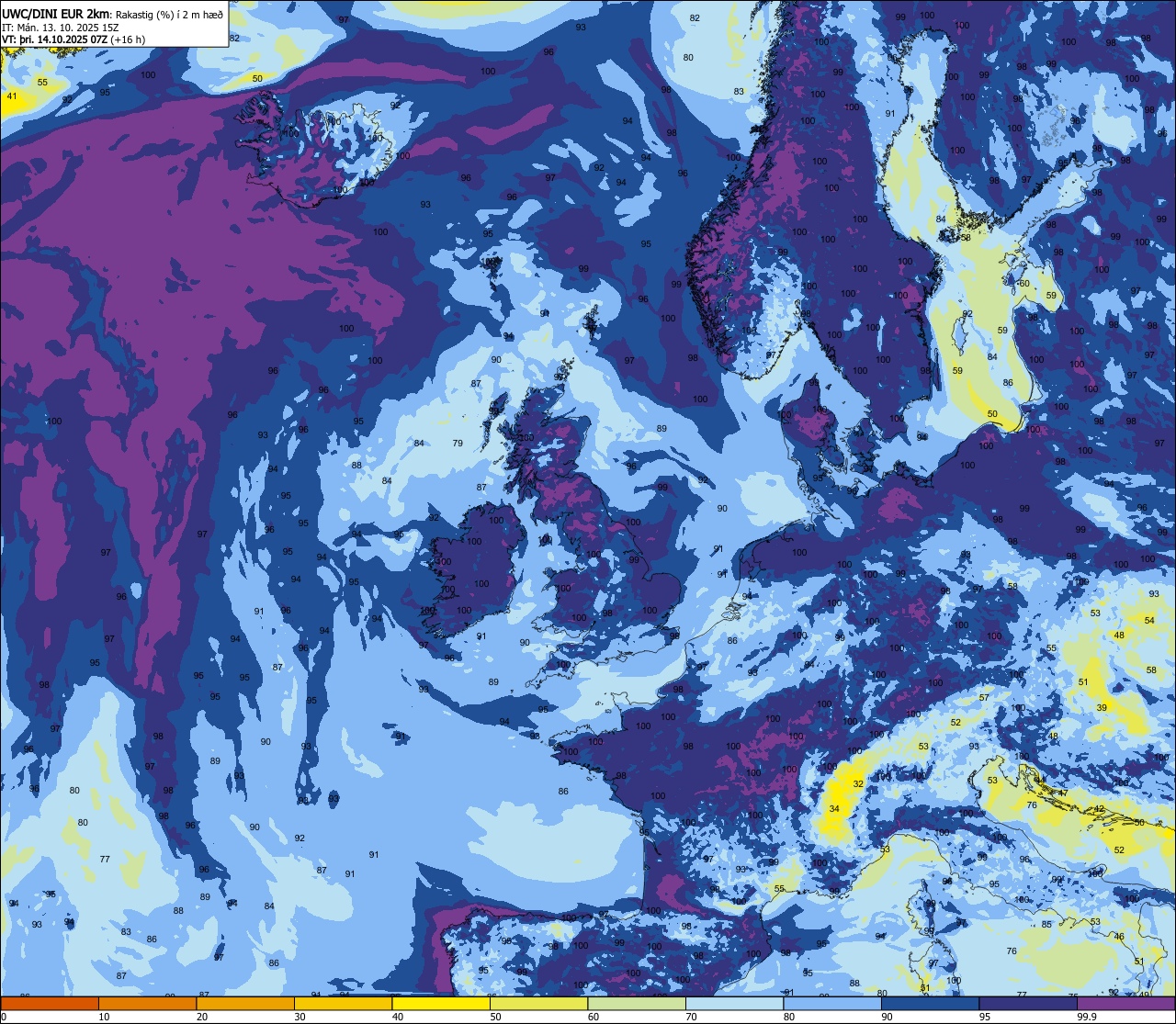Click the legend tick label '20'

coord(202,1016)
